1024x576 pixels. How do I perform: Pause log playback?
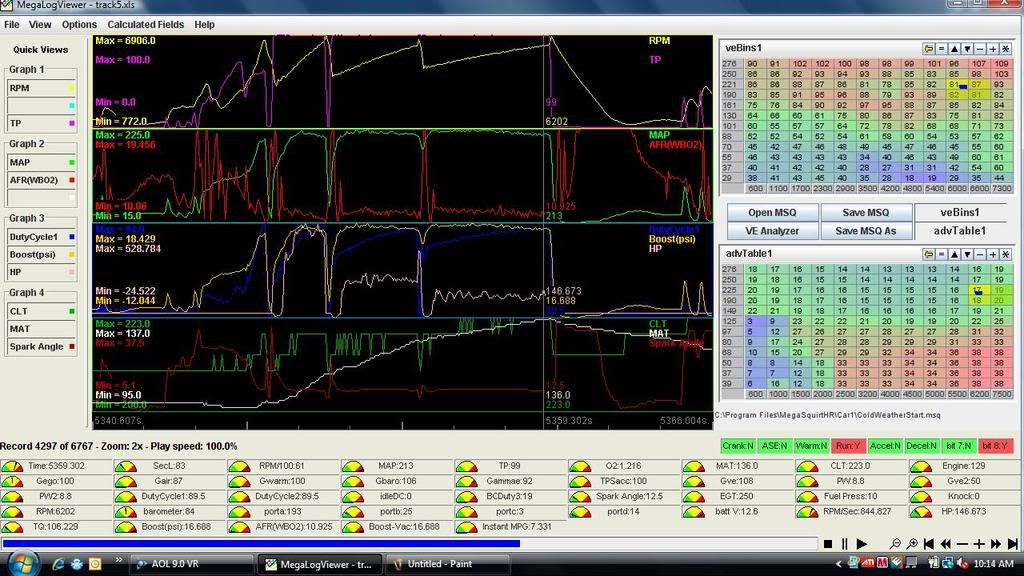(x=844, y=543)
